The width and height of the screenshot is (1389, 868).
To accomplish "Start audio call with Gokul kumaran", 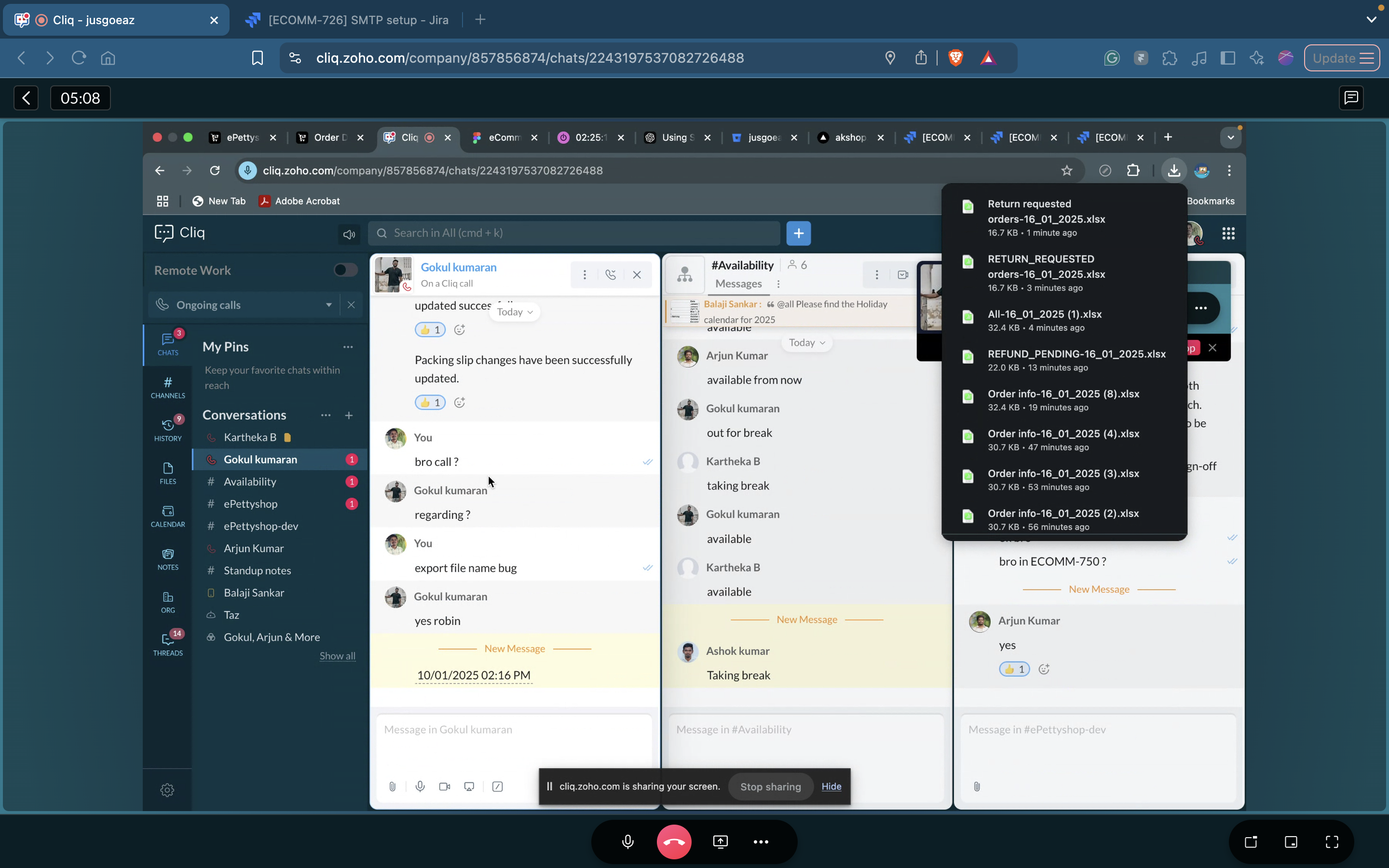I will [611, 275].
